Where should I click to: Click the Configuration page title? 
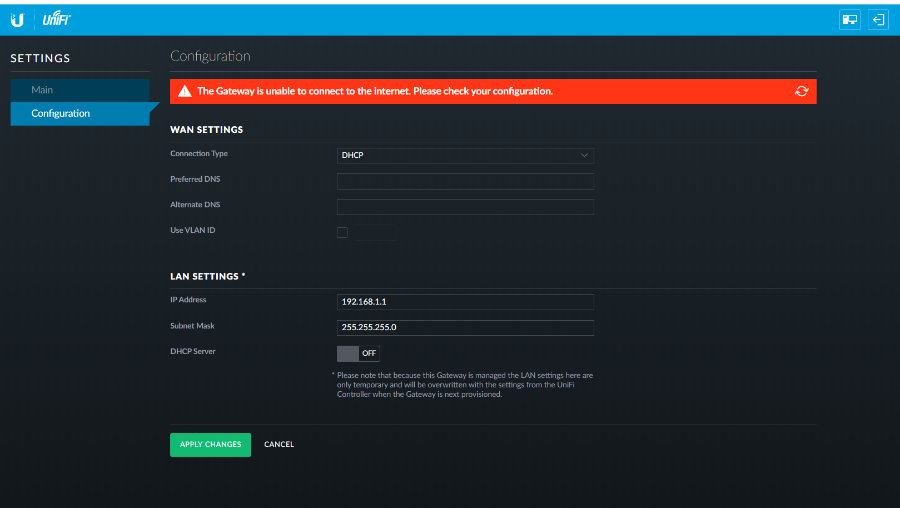(210, 56)
